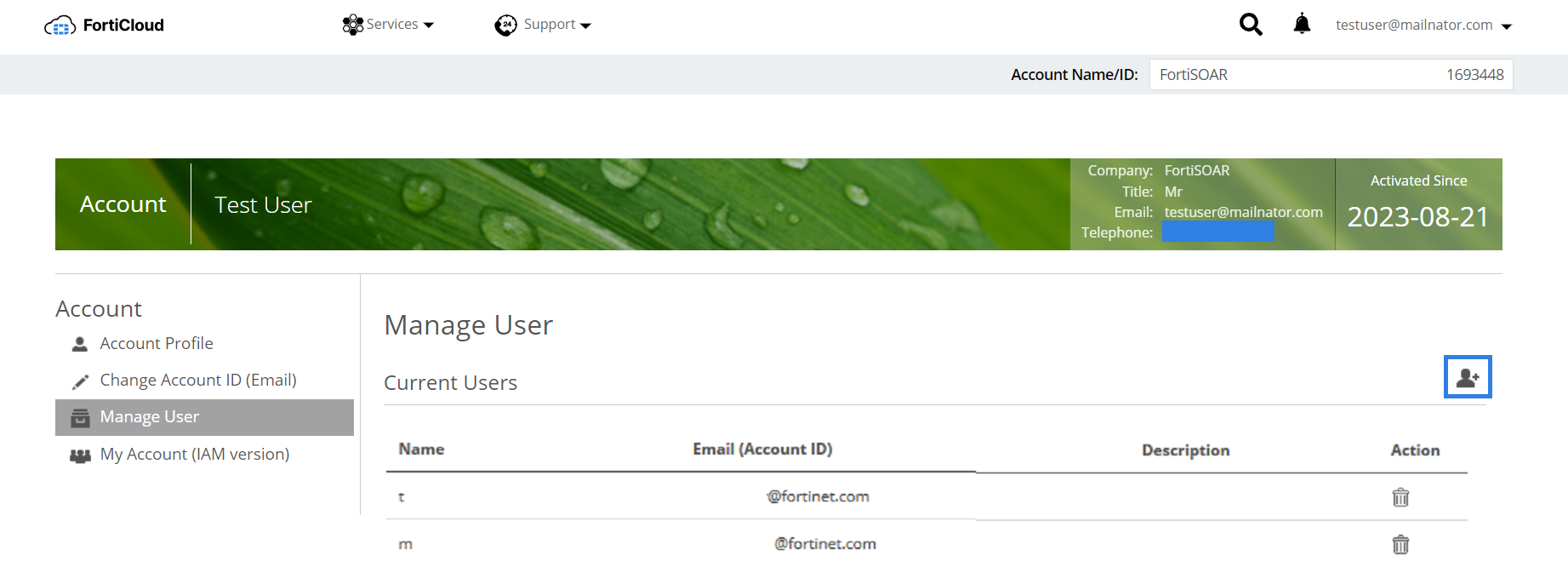Click the Test User banner name

click(x=263, y=205)
